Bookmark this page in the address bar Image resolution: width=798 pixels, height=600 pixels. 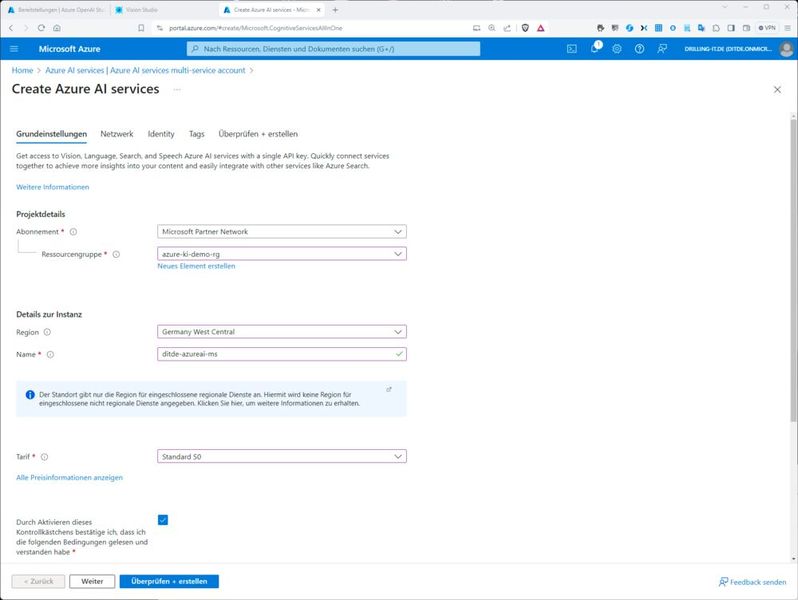[141, 28]
